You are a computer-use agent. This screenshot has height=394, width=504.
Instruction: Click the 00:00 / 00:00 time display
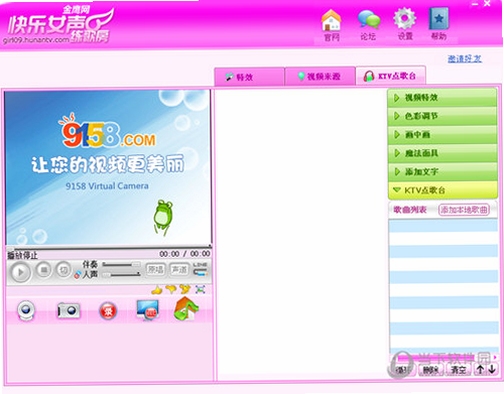[x=185, y=254]
